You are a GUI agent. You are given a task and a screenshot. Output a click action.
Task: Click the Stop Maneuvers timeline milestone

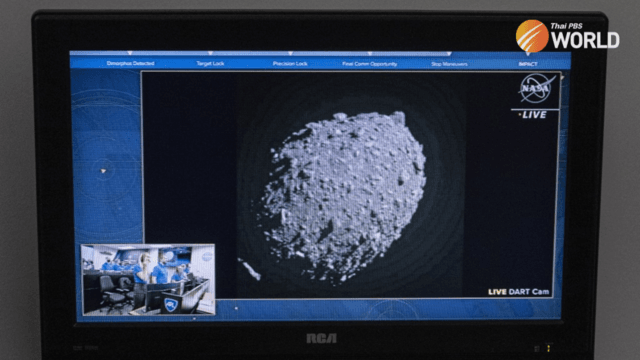pos(449,64)
